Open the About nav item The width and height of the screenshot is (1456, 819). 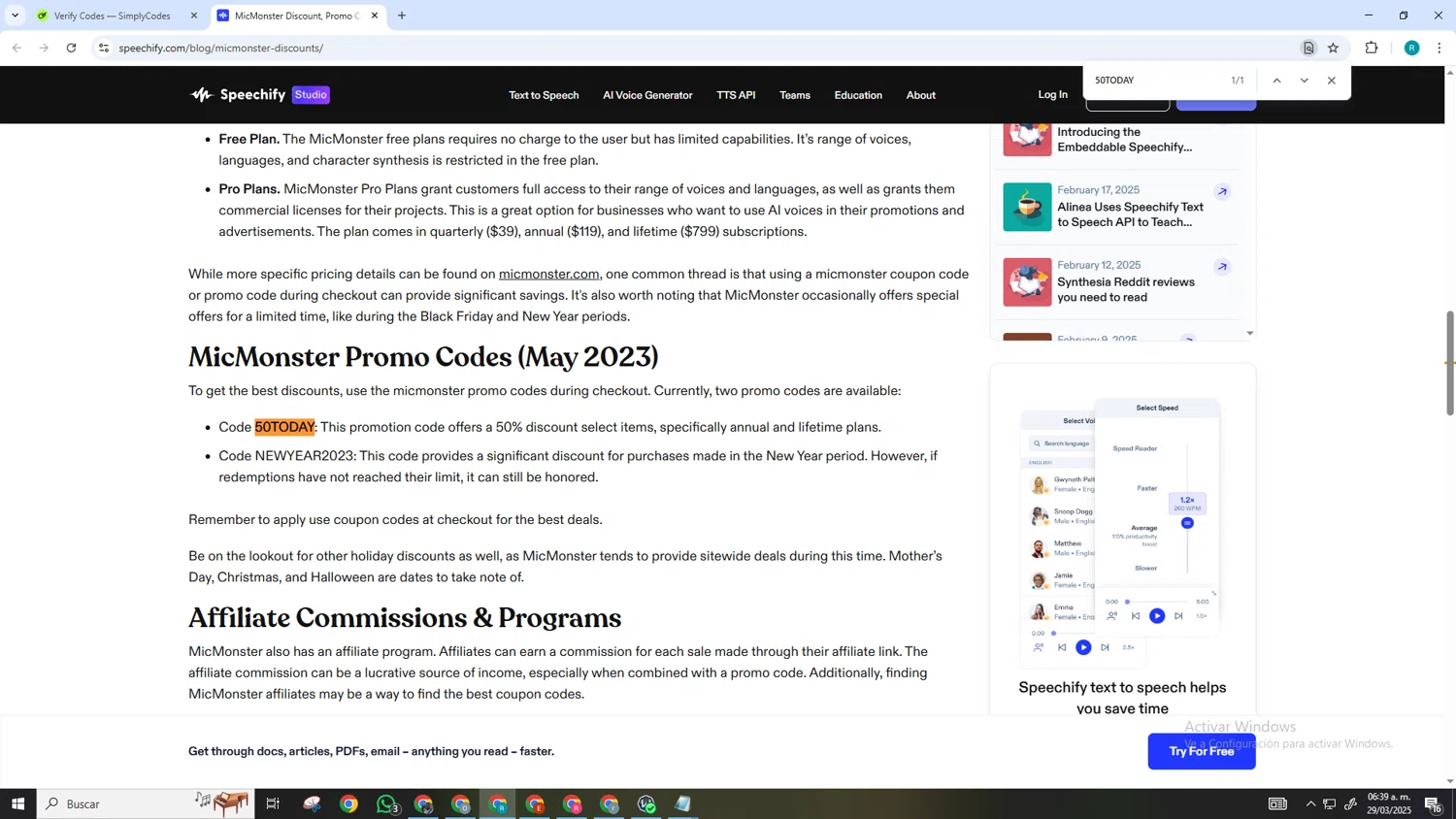pos(921,95)
